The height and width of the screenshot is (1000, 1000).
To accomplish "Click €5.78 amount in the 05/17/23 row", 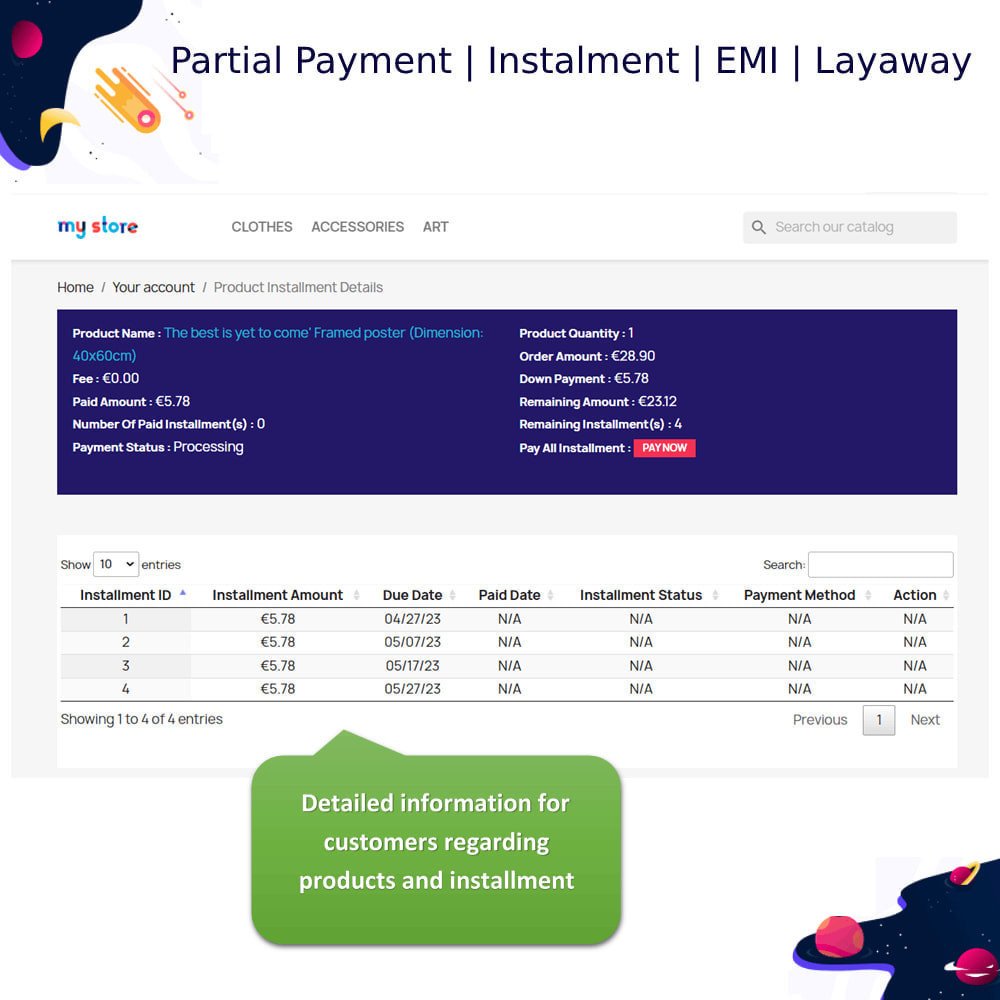I will point(277,666).
